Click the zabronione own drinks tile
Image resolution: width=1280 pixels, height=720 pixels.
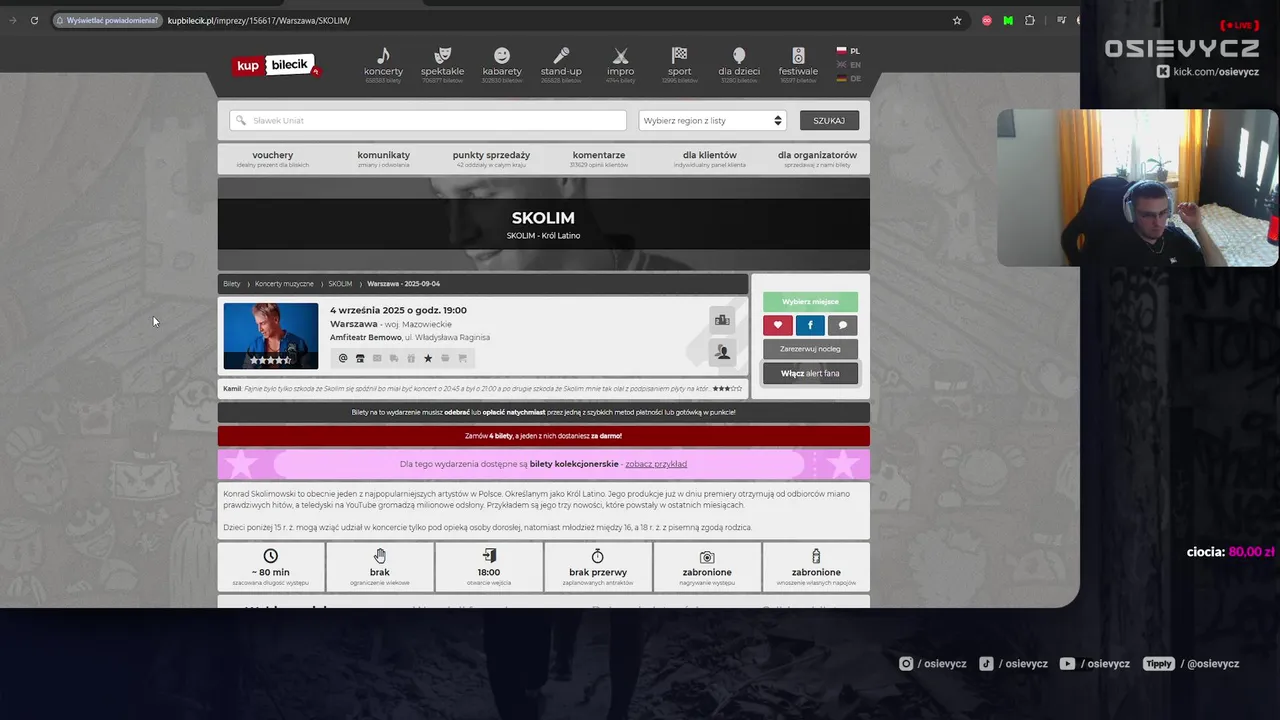click(x=816, y=567)
